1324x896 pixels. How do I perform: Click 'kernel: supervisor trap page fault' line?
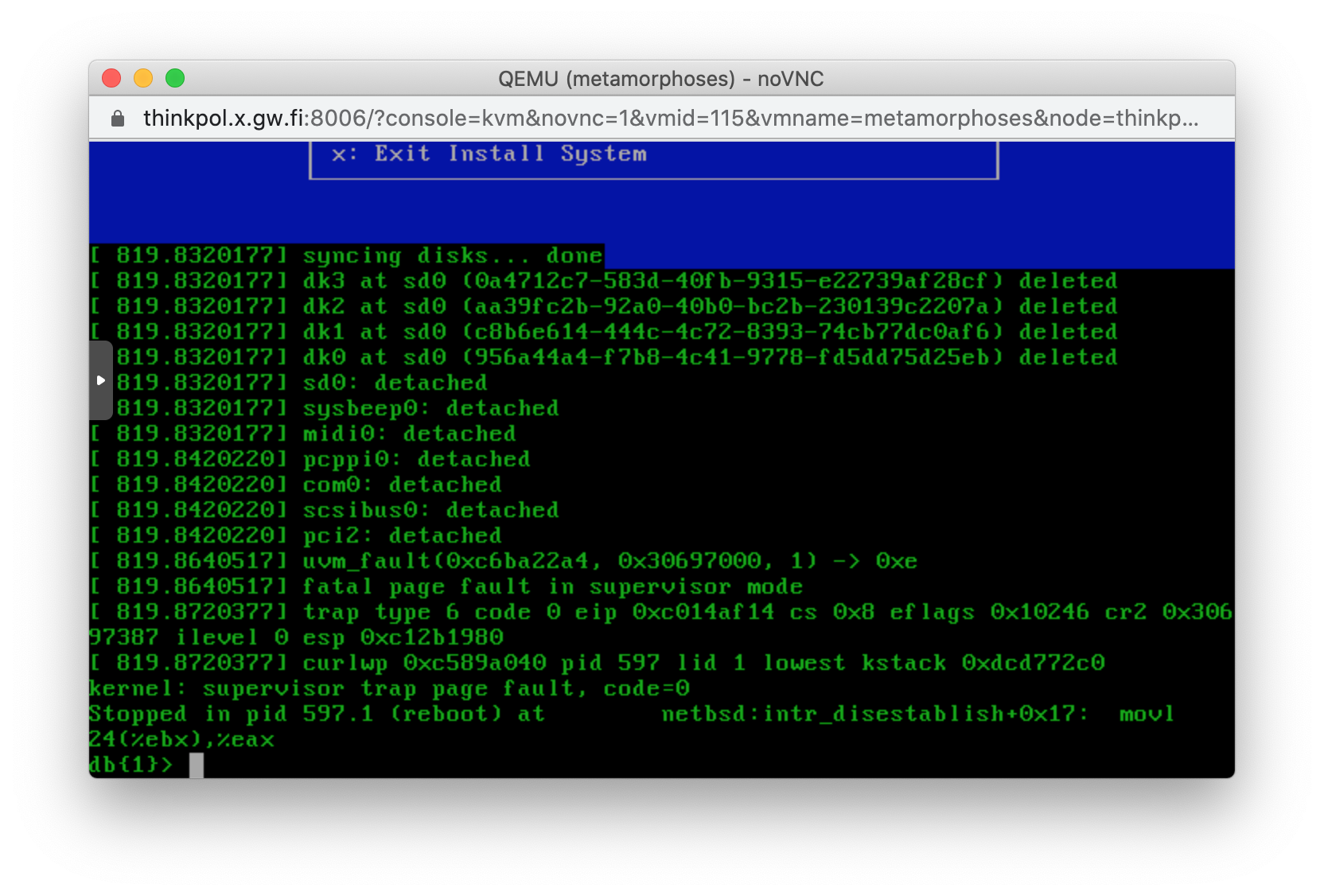(x=388, y=688)
